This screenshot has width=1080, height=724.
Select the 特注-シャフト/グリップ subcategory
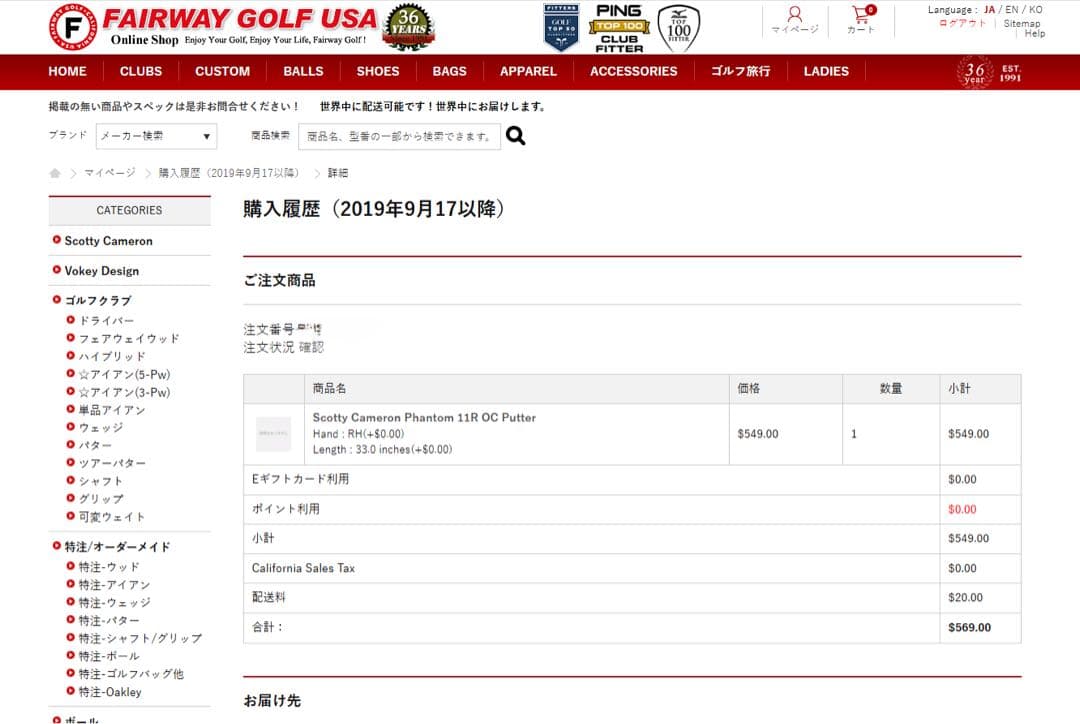pos(141,639)
